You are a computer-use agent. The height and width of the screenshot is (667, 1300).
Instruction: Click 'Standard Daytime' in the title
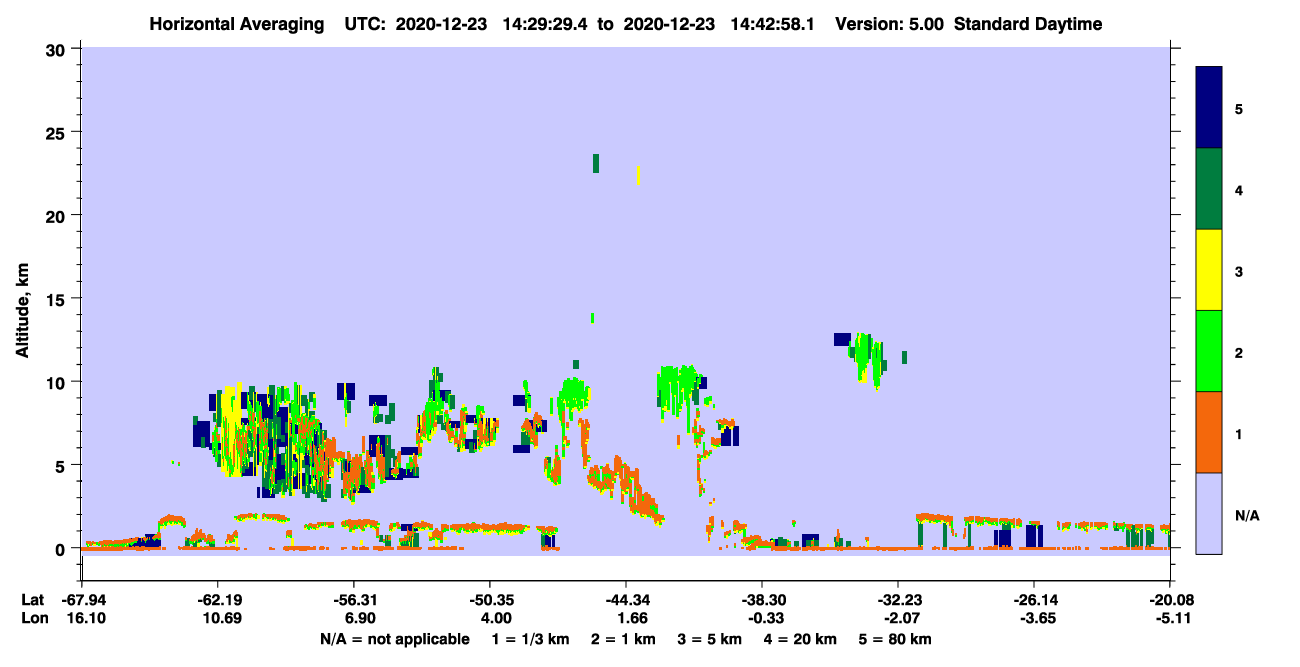click(x=1028, y=24)
